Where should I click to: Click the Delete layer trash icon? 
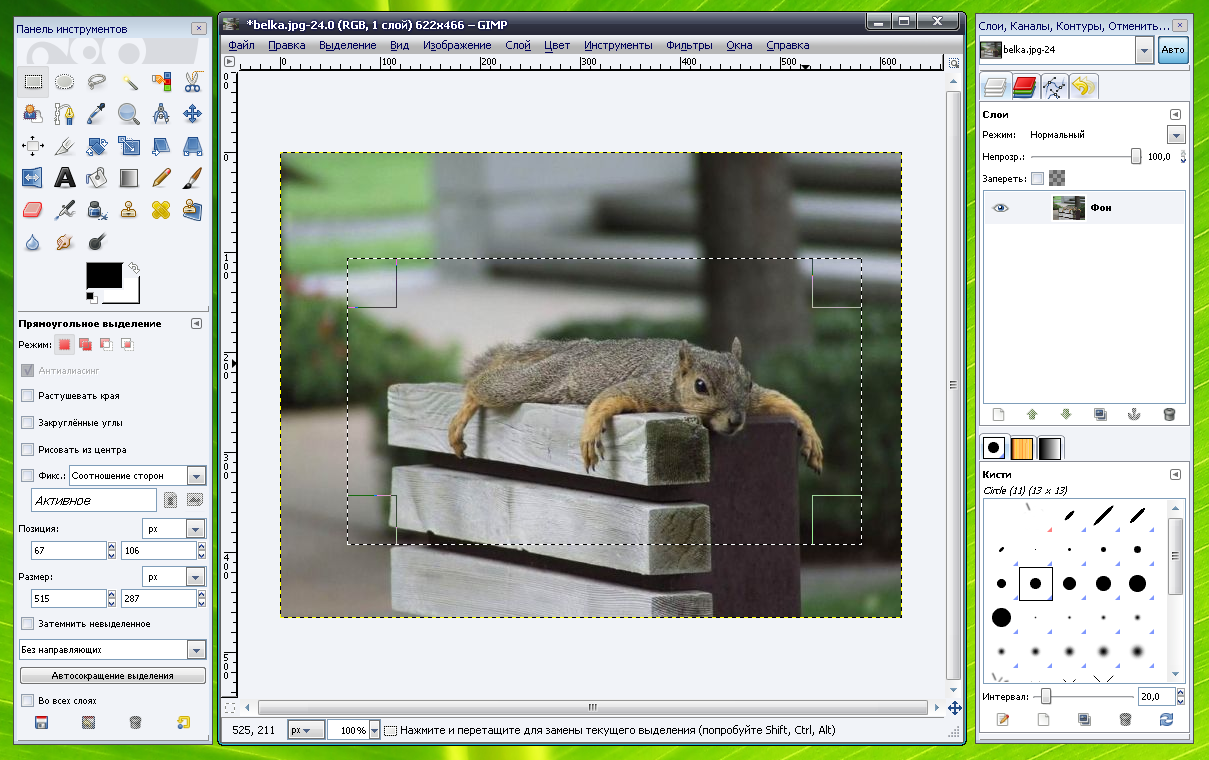point(1169,414)
